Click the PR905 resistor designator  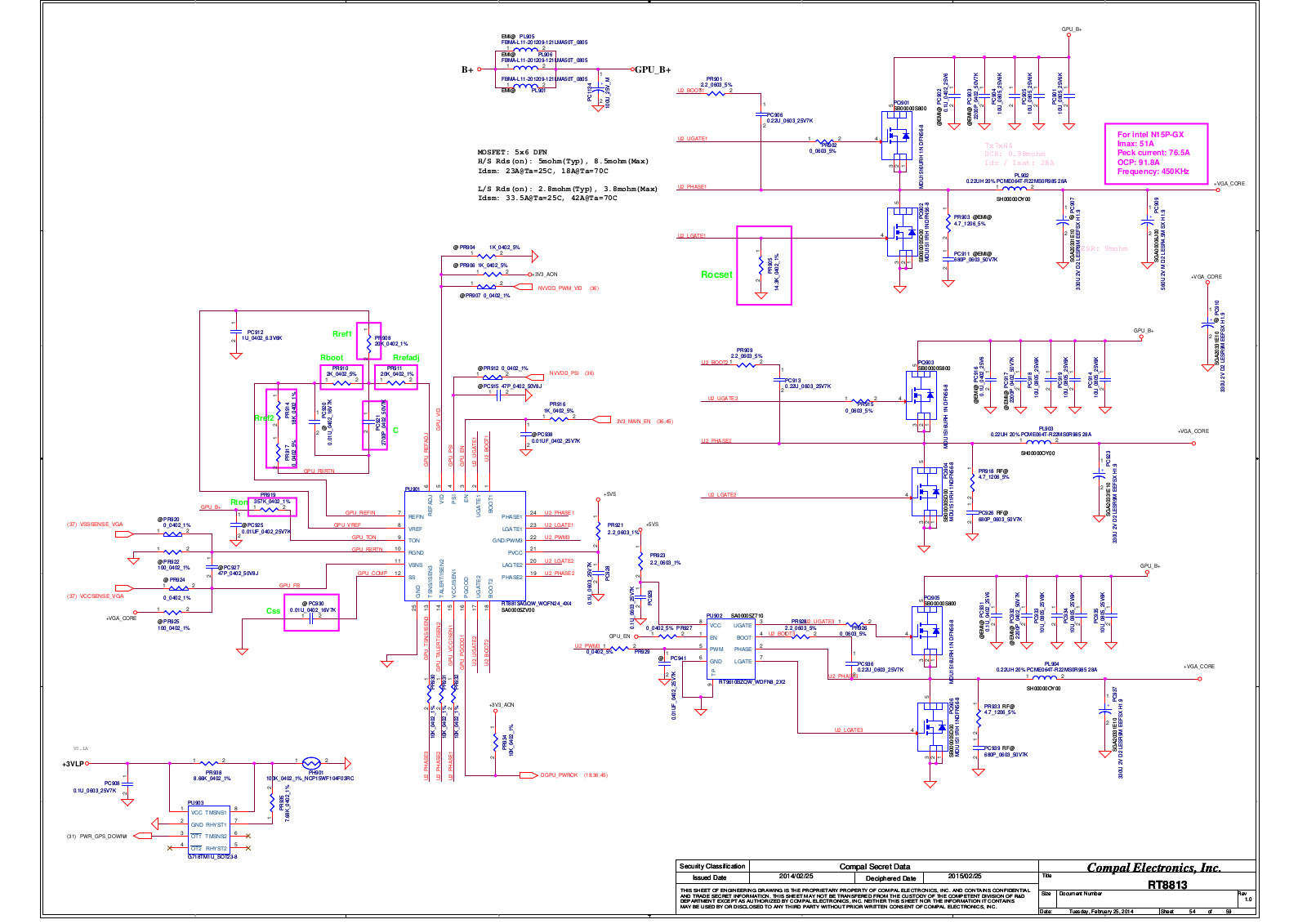769,264
